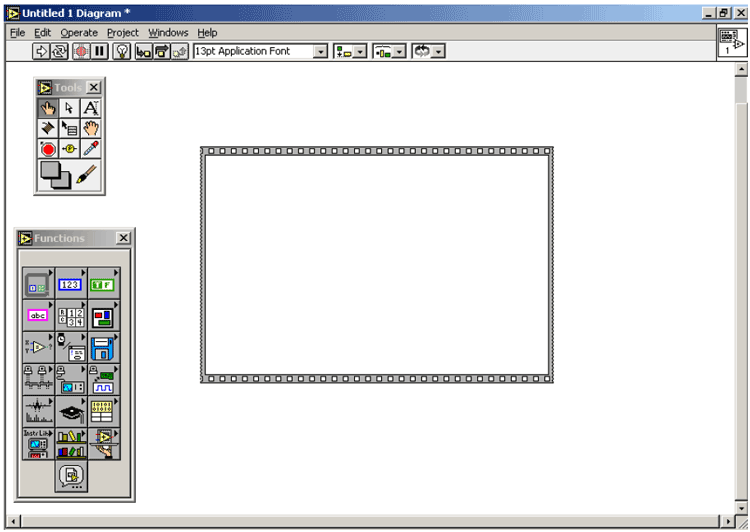Screen dimensions: 750x532
Task: Open the Edit menu
Action: click(42, 33)
